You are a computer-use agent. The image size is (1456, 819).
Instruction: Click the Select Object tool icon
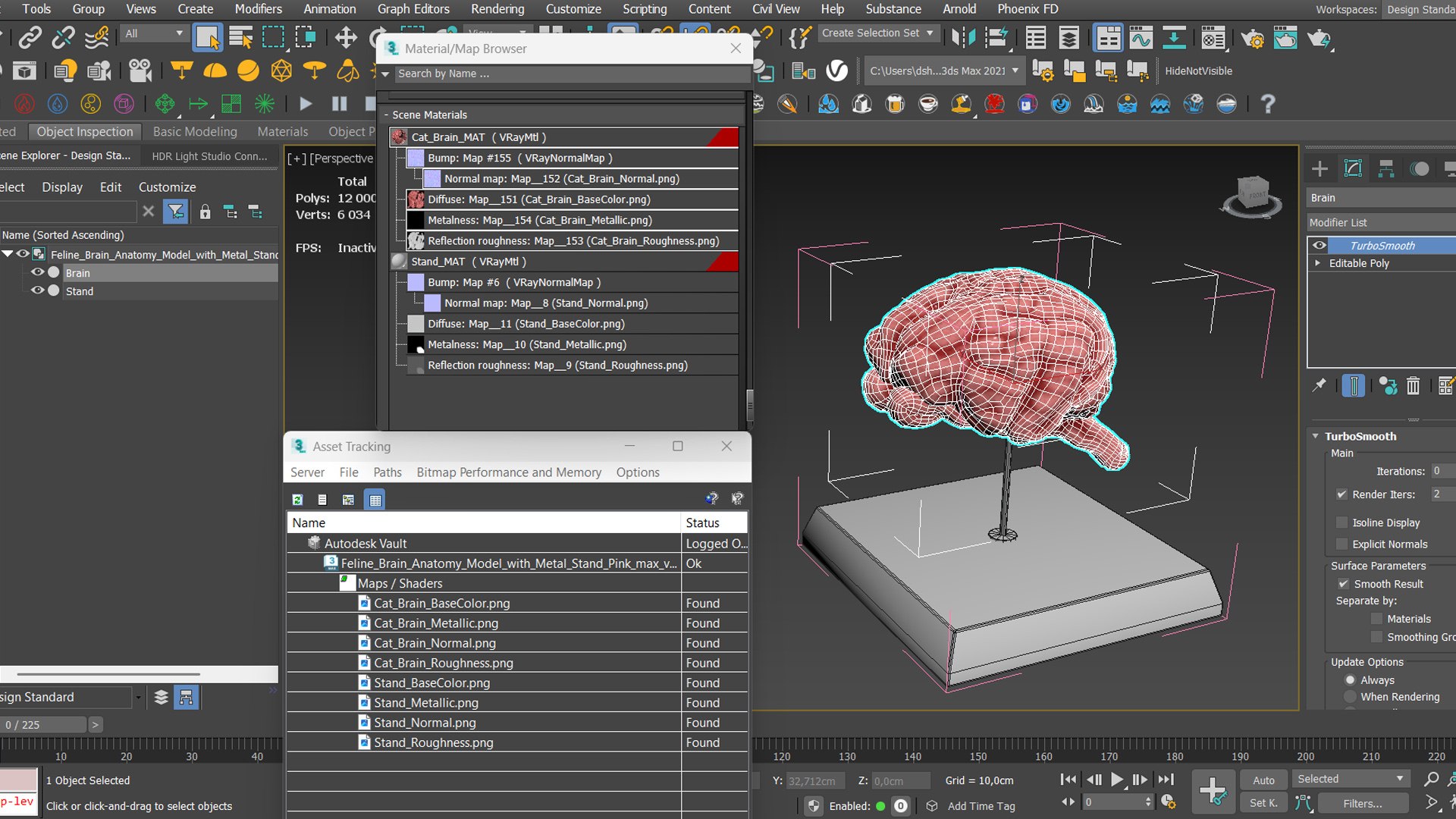click(x=207, y=38)
